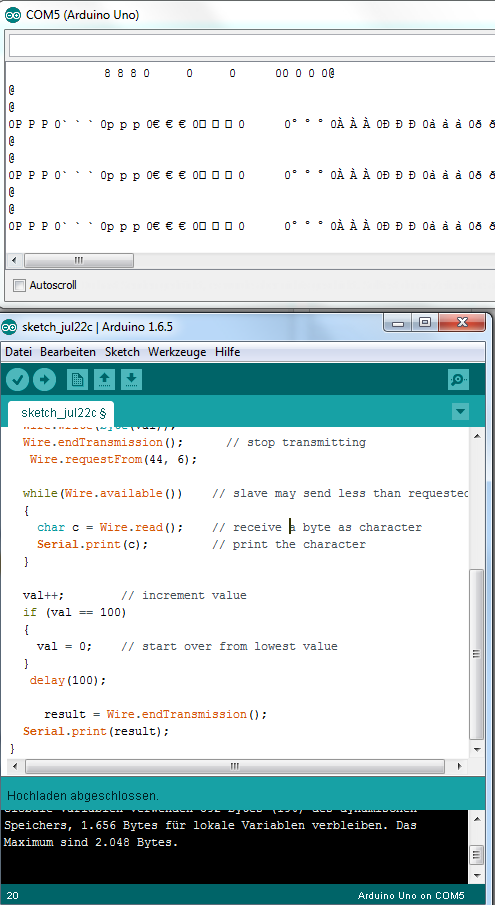
Task: Open the Sketch menu
Action: 122,351
